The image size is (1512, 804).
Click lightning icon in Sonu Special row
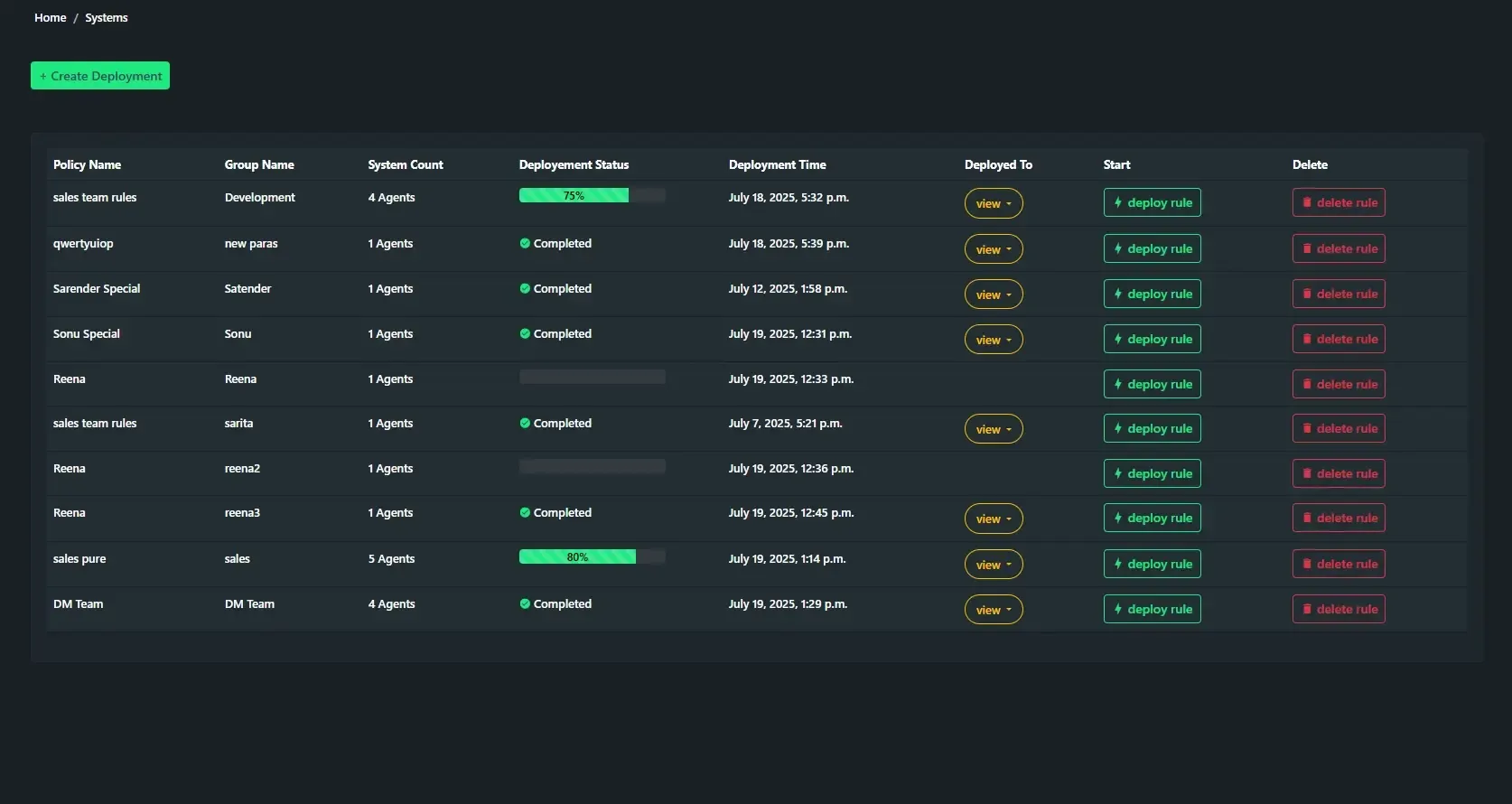1117,339
